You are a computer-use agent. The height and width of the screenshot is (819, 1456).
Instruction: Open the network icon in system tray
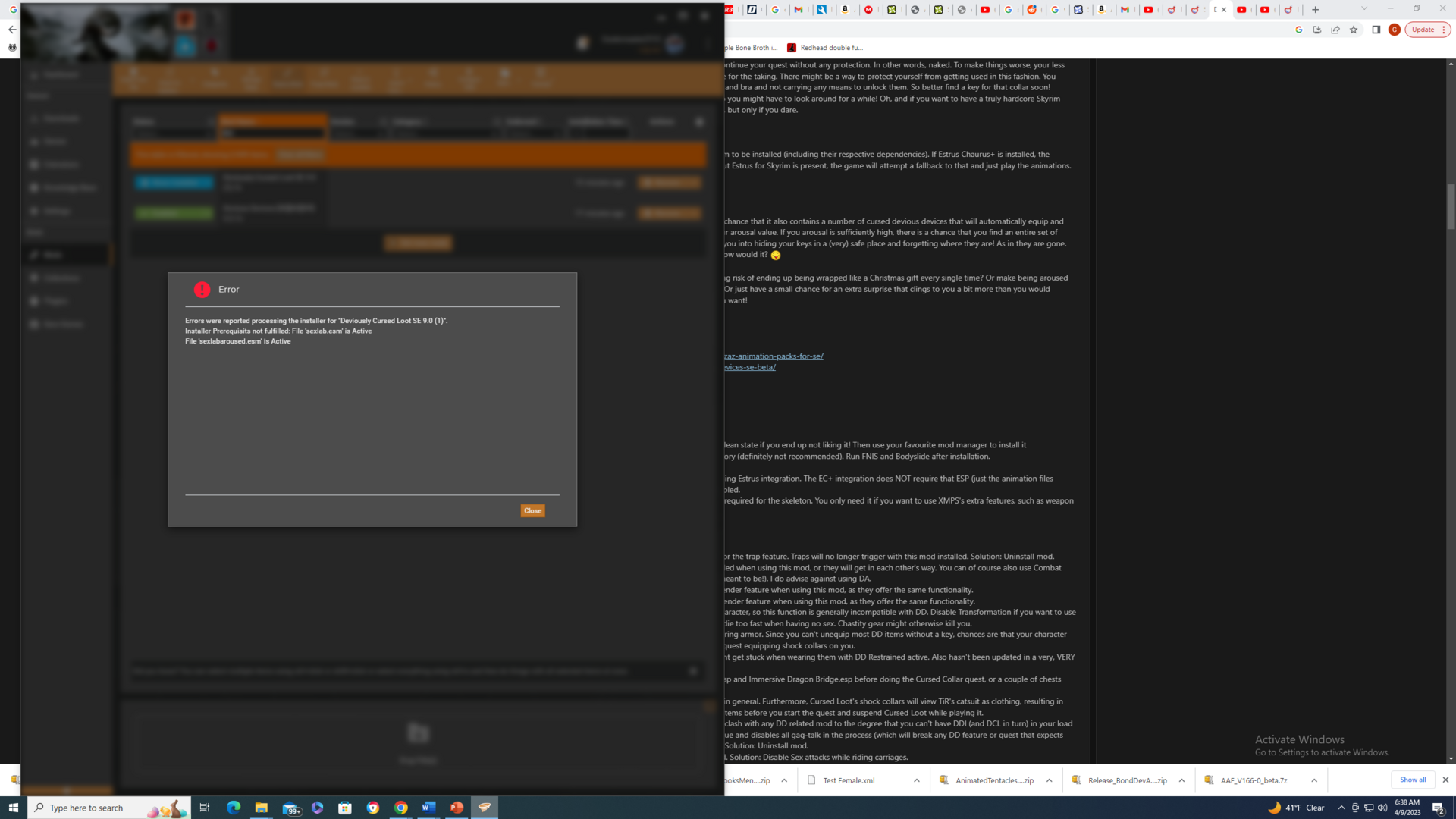click(1369, 808)
